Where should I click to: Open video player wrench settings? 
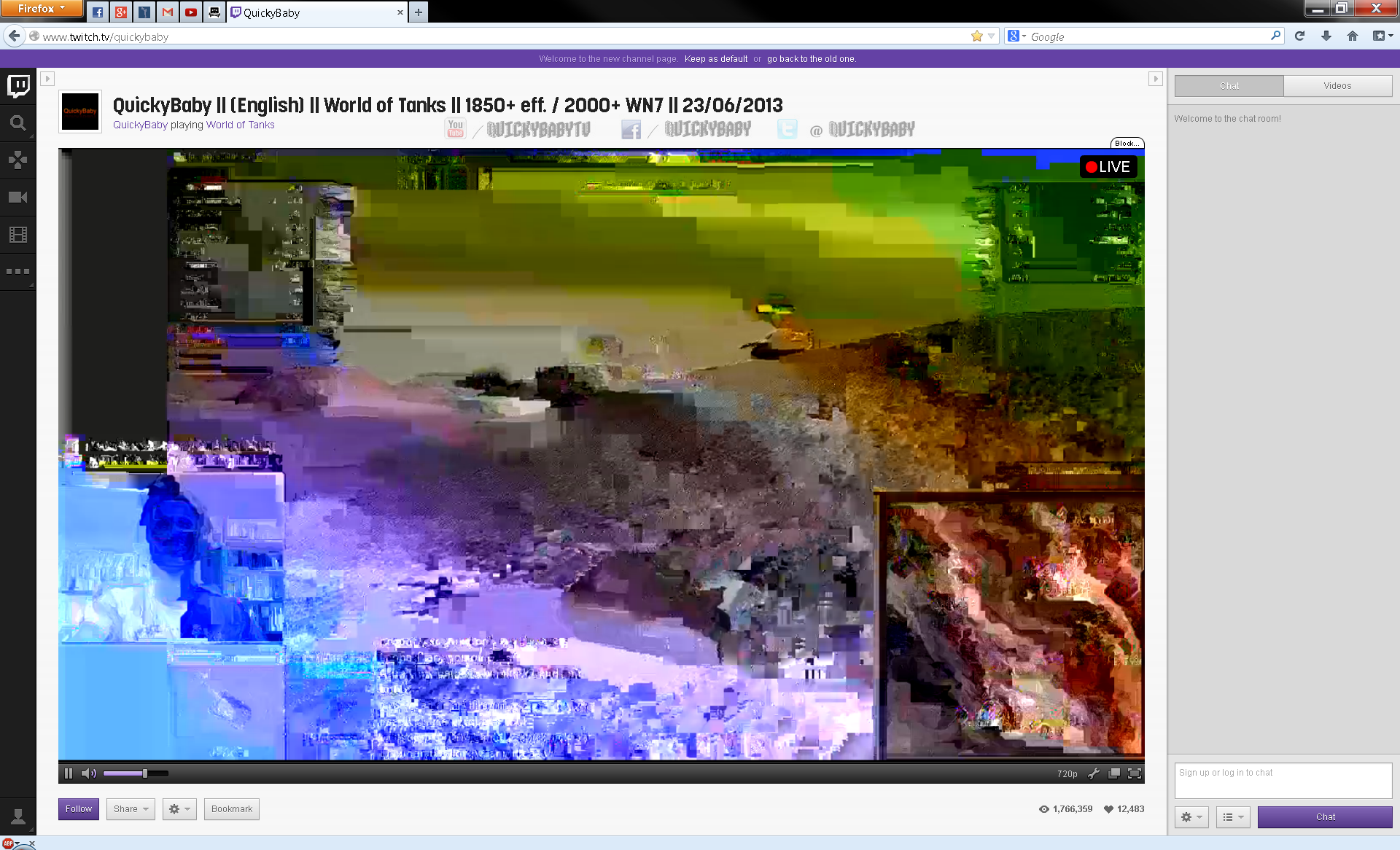[x=1094, y=773]
